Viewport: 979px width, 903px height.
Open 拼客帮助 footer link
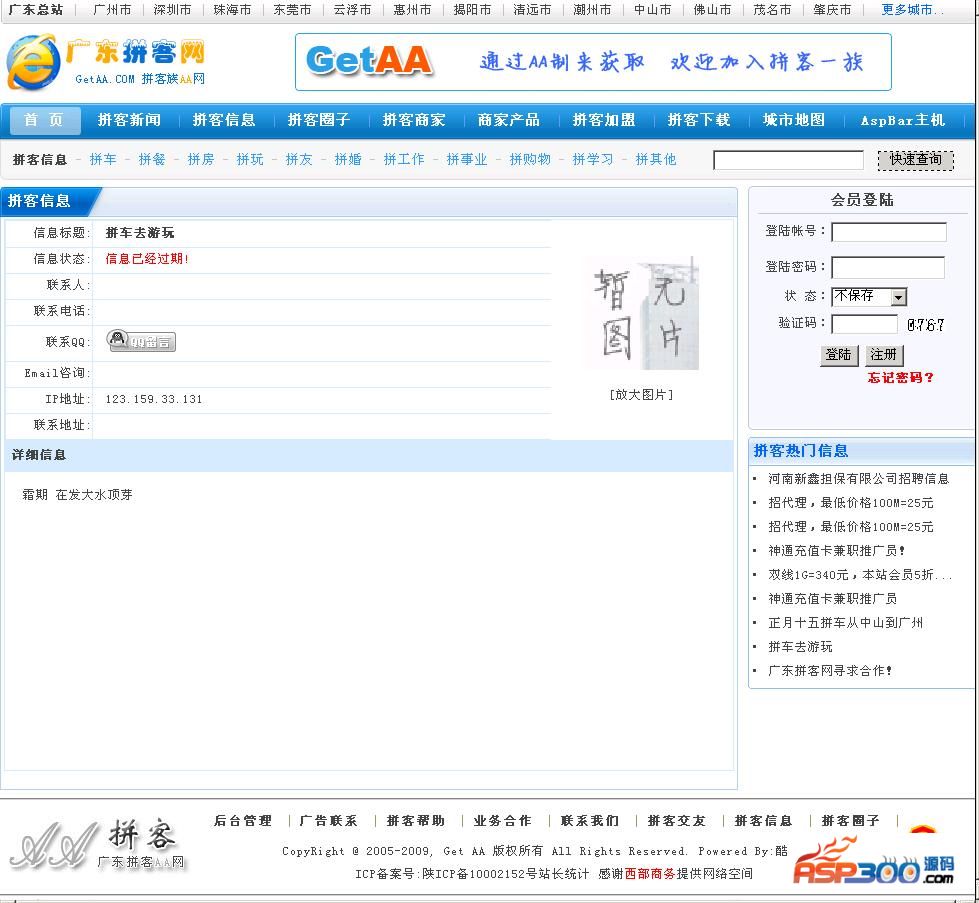(416, 821)
